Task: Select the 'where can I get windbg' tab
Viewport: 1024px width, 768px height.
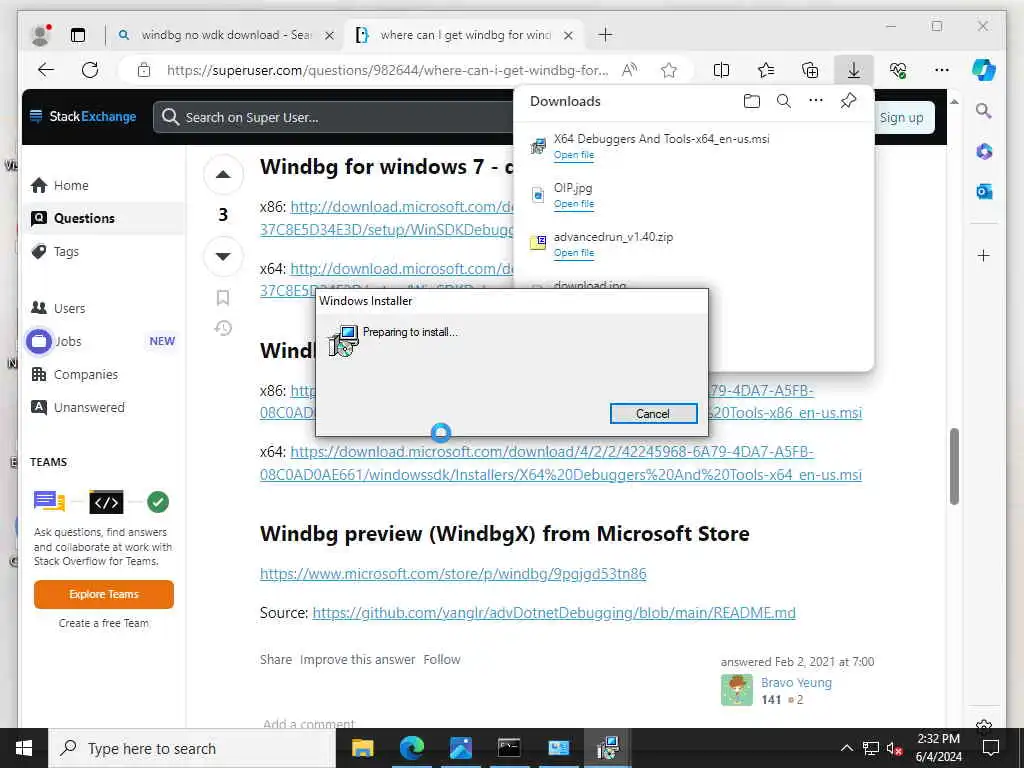Action: tap(464, 35)
